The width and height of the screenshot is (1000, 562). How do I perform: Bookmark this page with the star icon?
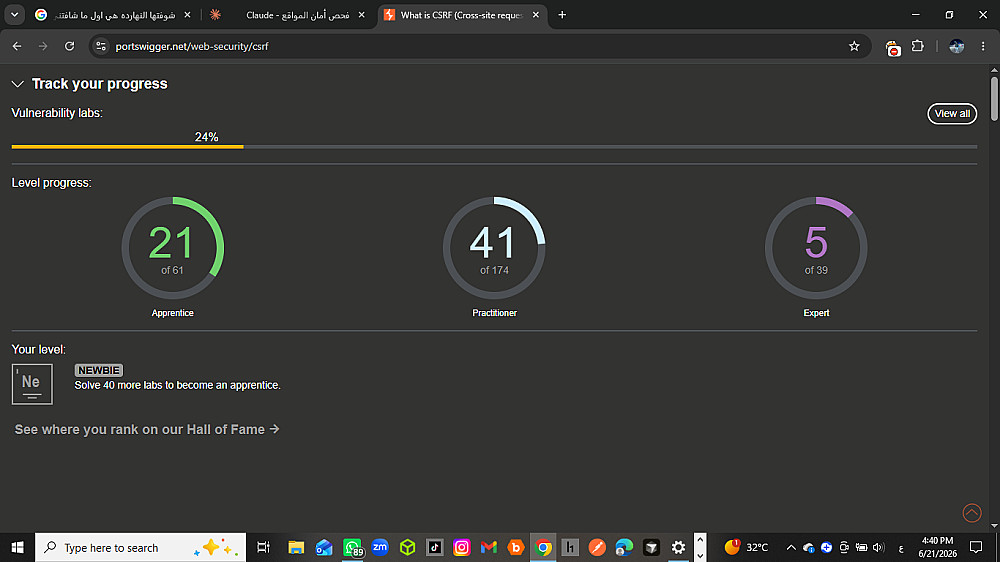(854, 46)
